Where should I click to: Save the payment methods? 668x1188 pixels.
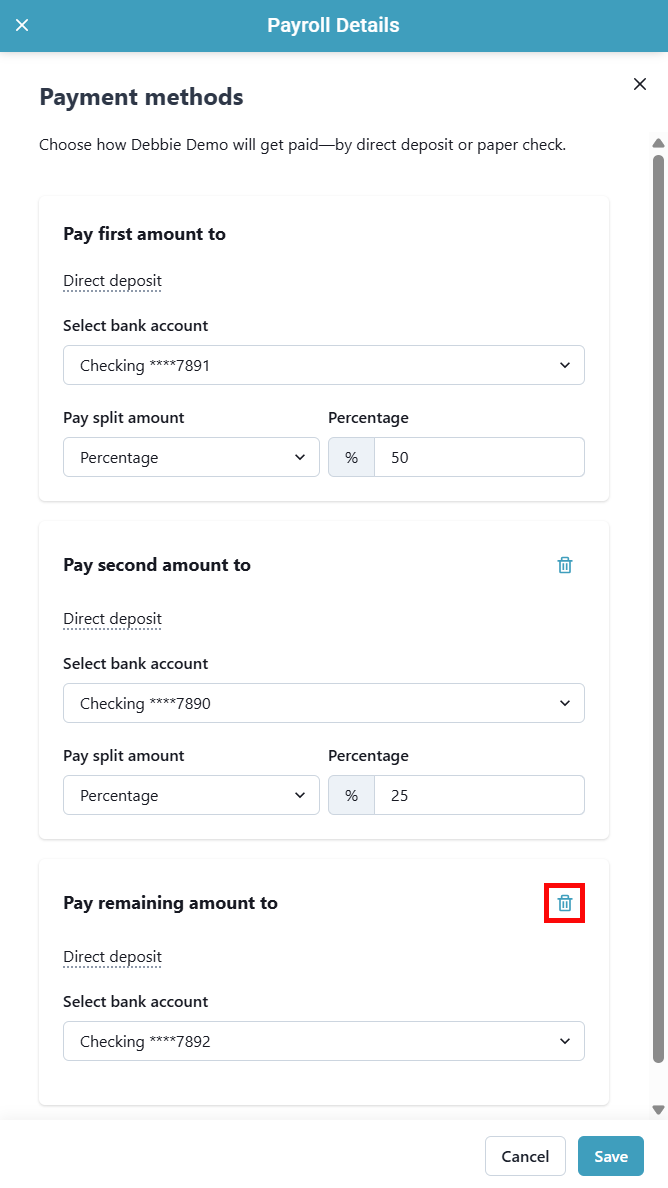click(610, 1157)
